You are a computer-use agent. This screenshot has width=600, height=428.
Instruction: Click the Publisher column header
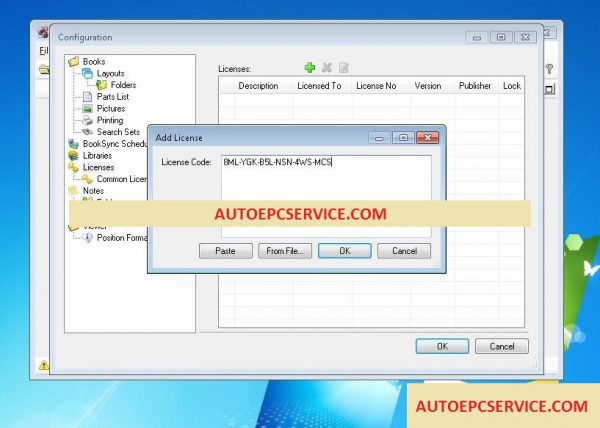coord(475,86)
